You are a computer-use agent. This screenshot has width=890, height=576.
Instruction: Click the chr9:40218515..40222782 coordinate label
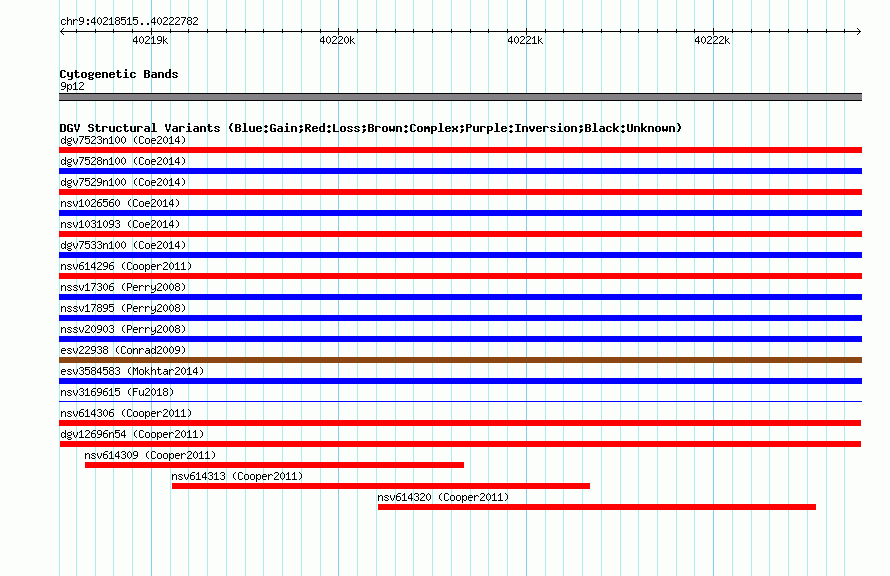tap(129, 21)
